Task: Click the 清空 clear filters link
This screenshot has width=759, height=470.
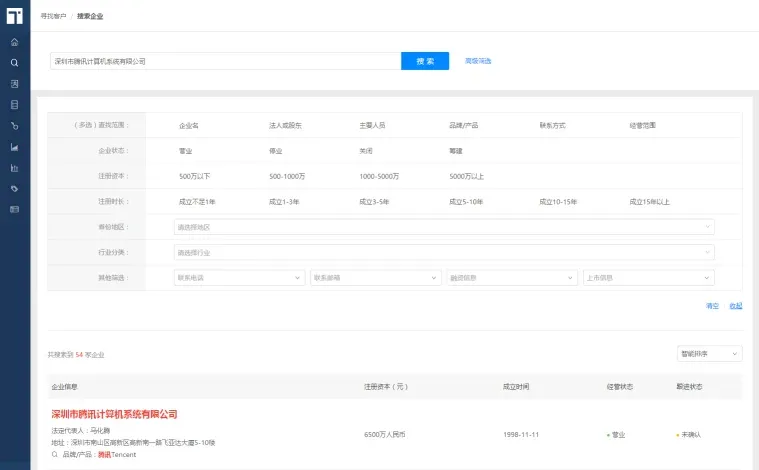Action: point(712,306)
